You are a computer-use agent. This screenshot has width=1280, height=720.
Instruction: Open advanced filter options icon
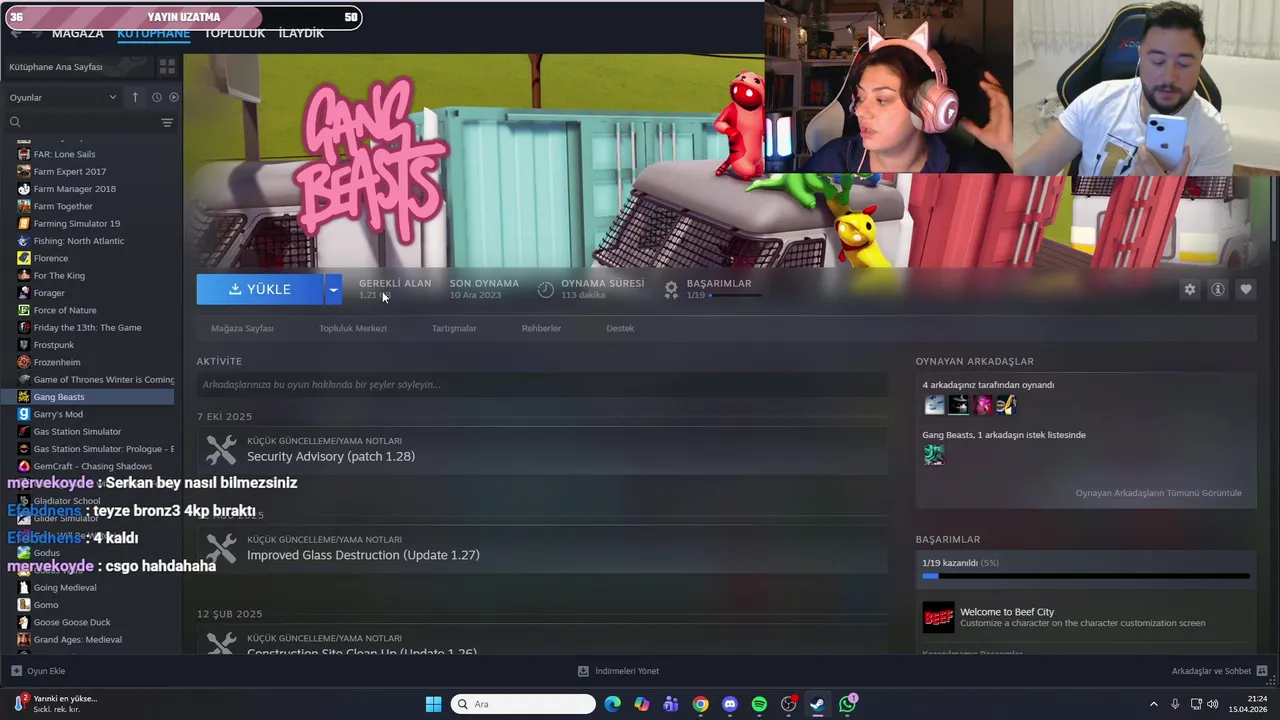[167, 122]
